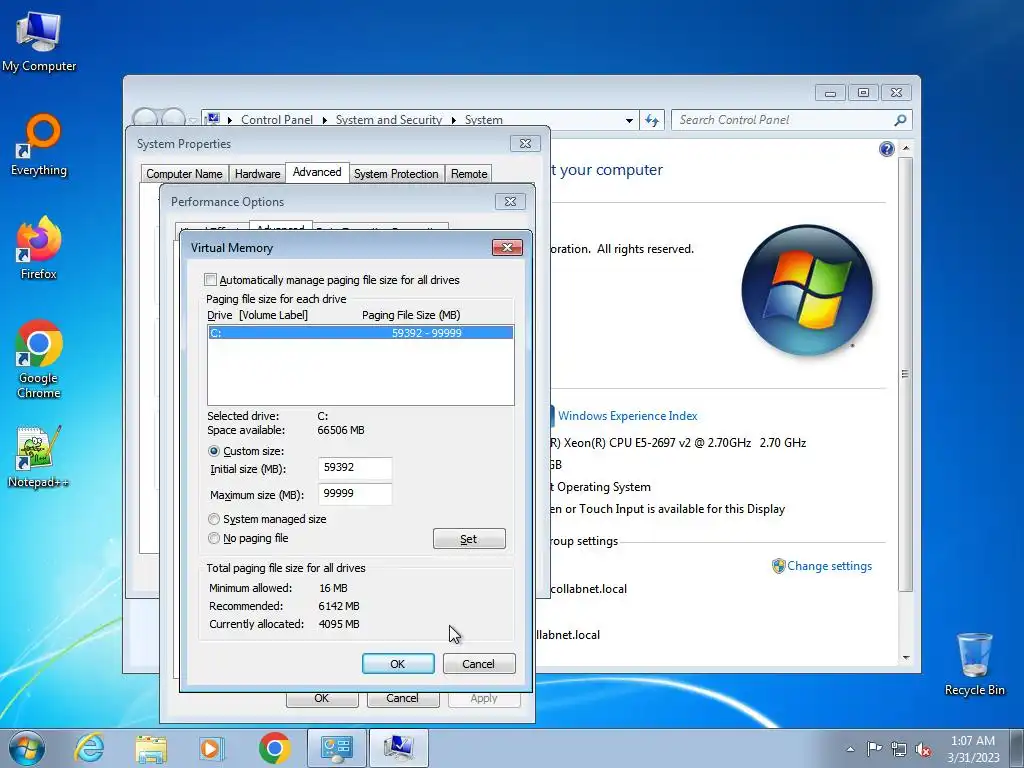Expand arrow after System and Security breadcrumb
The width and height of the screenshot is (1024, 768).
[453, 121]
